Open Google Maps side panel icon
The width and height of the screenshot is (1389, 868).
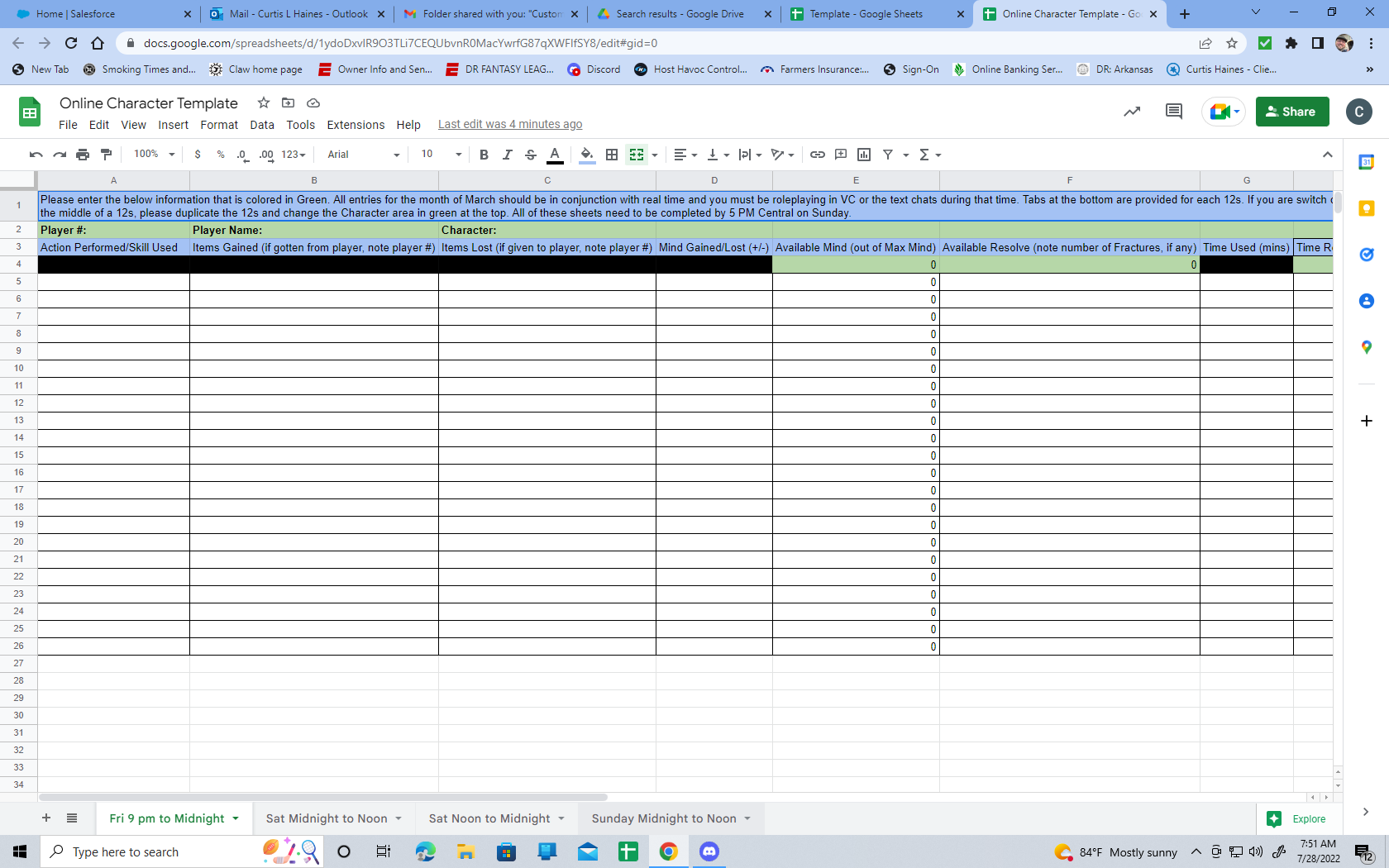point(1366,347)
